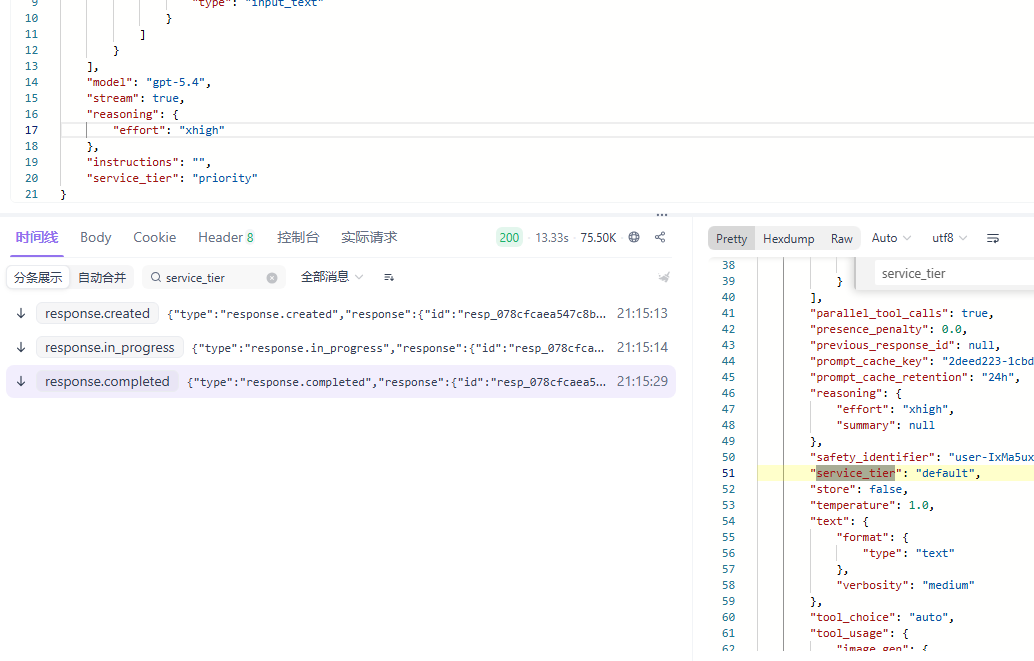Open the 全部消息 message filter dropdown
1034x661 pixels.
[x=332, y=277]
